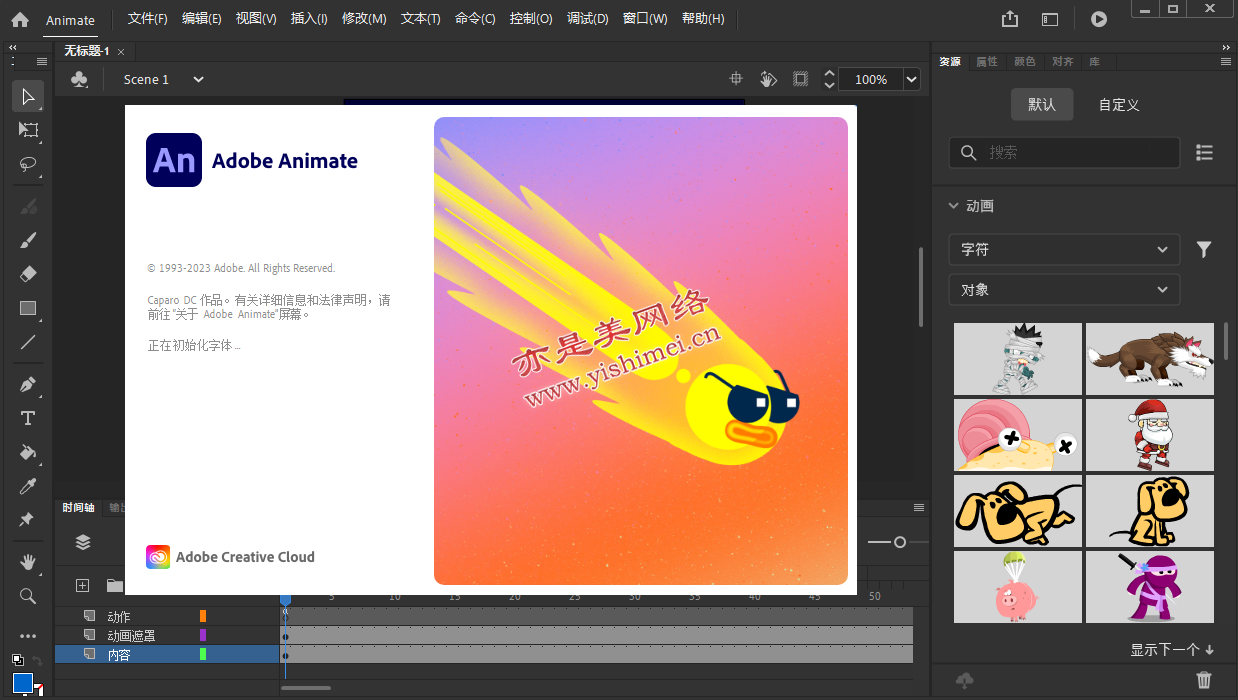The width and height of the screenshot is (1238, 700).
Task: Open the assets panel options menu
Action: (1225, 62)
